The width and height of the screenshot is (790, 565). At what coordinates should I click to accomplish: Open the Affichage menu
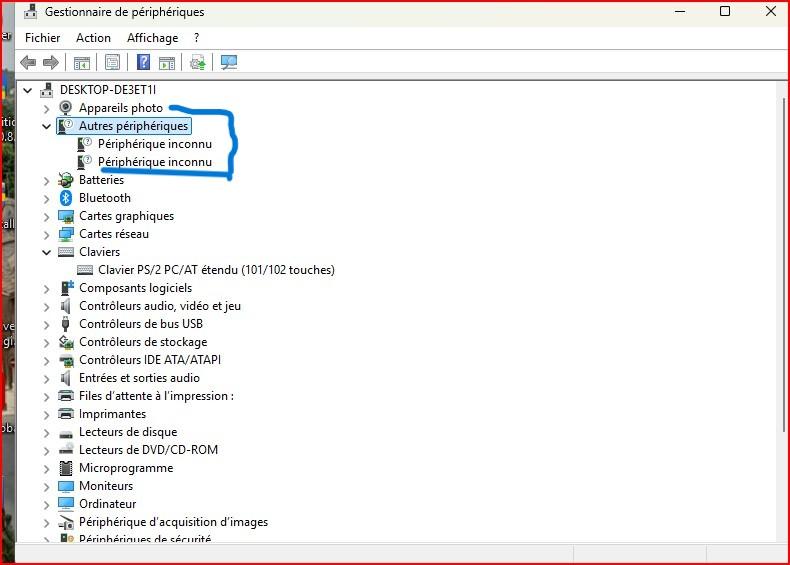coord(153,38)
